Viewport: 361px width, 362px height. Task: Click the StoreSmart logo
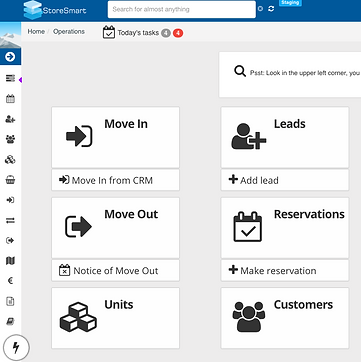pyautogui.click(x=55, y=10)
